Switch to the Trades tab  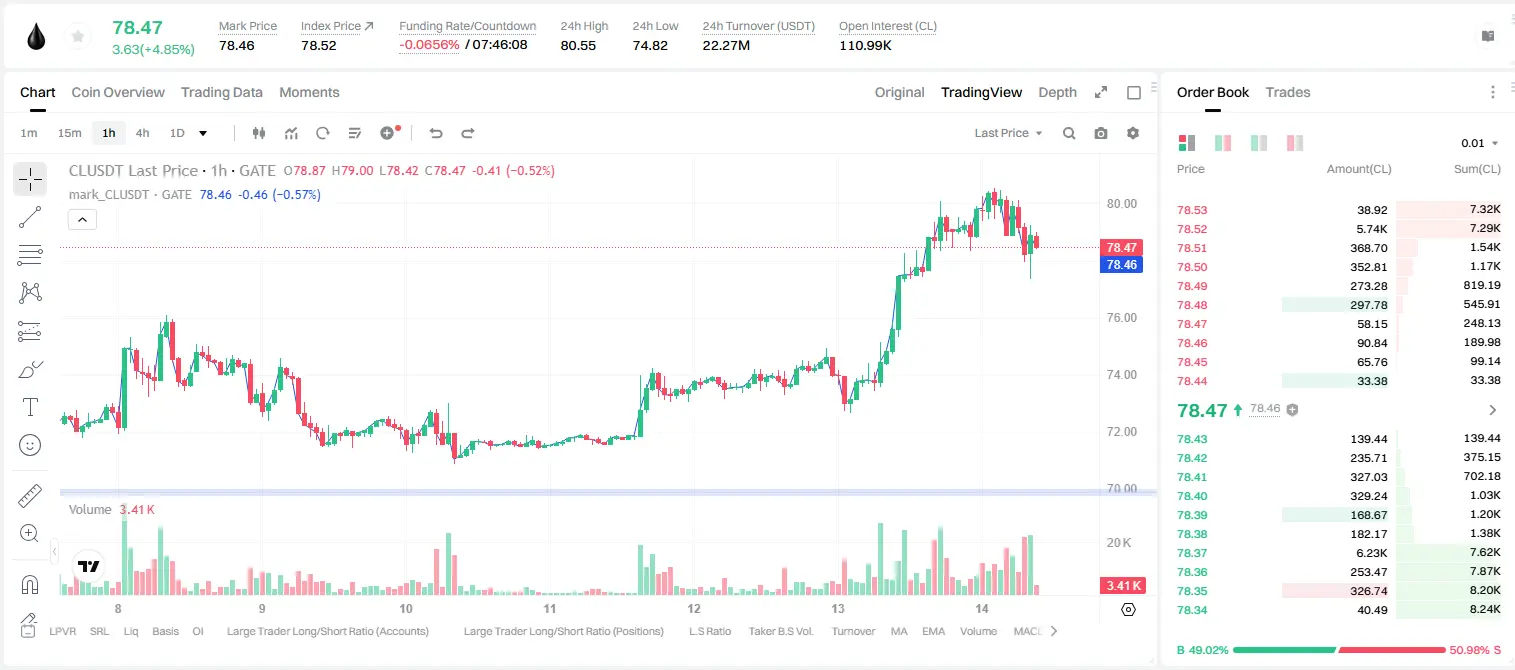tap(1287, 92)
